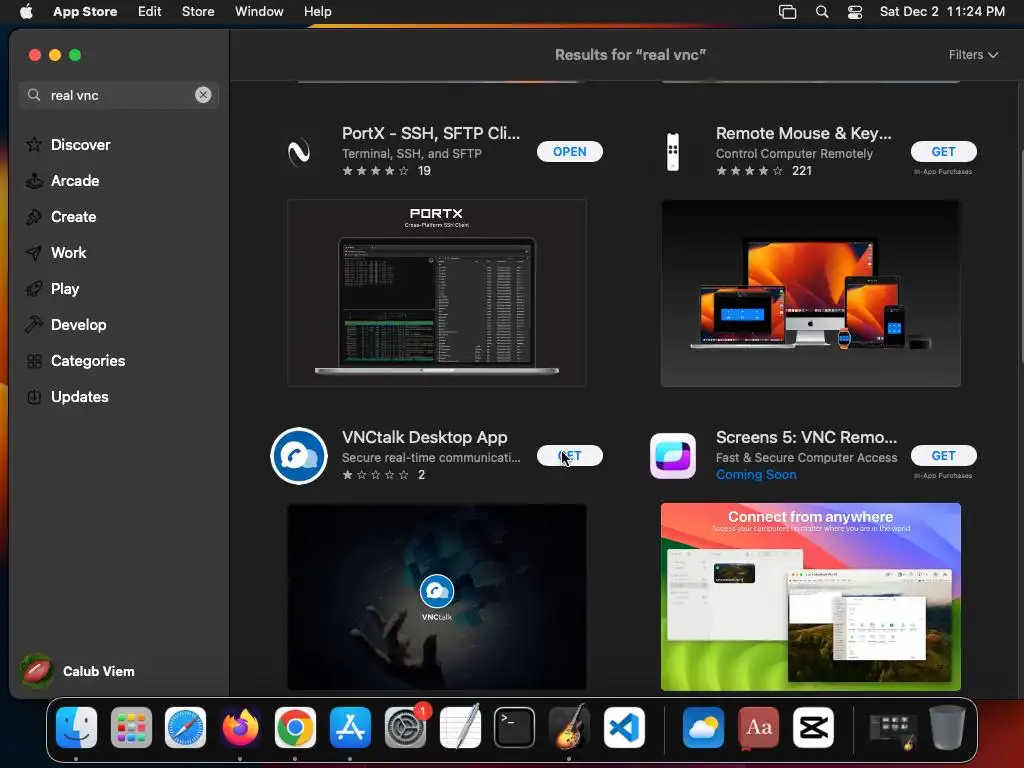Launch GarageBand from the Dock
The width and height of the screenshot is (1024, 768).
[569, 727]
